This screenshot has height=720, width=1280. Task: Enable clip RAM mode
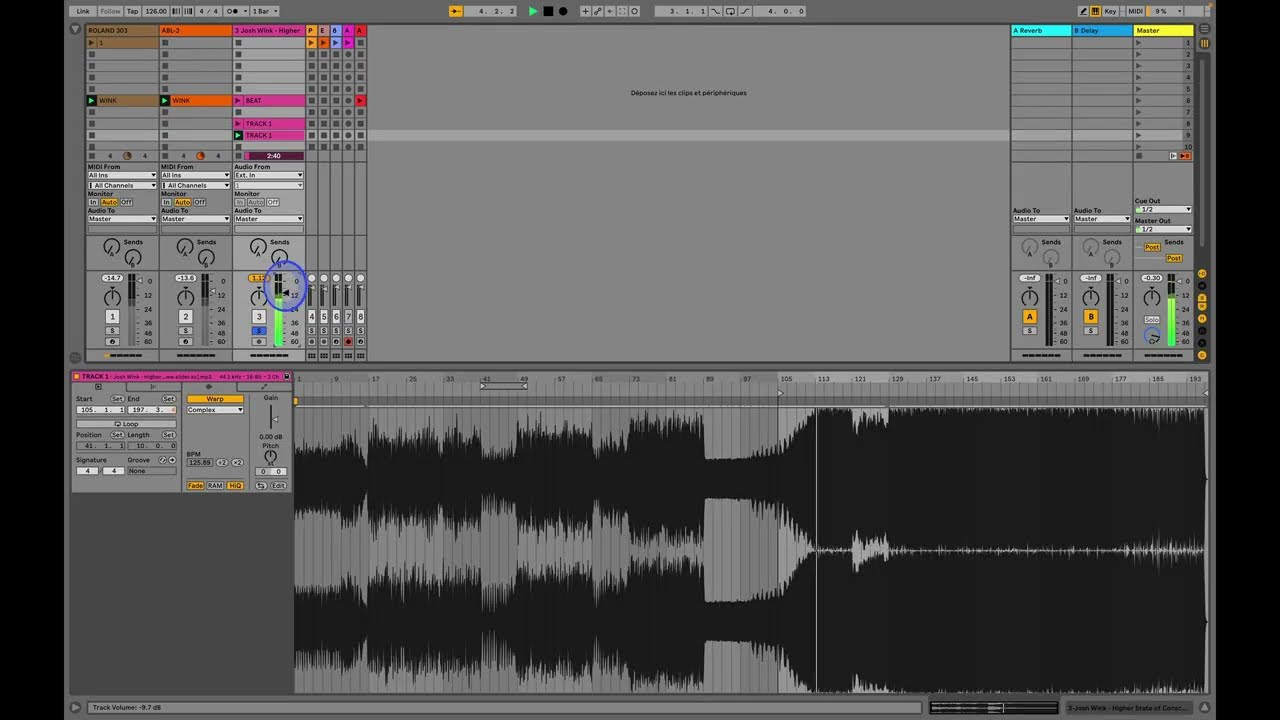[215, 486]
